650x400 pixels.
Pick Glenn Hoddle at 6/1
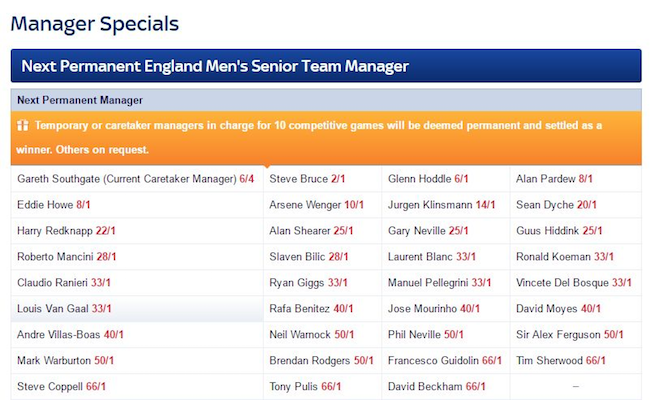pyautogui.click(x=446, y=179)
